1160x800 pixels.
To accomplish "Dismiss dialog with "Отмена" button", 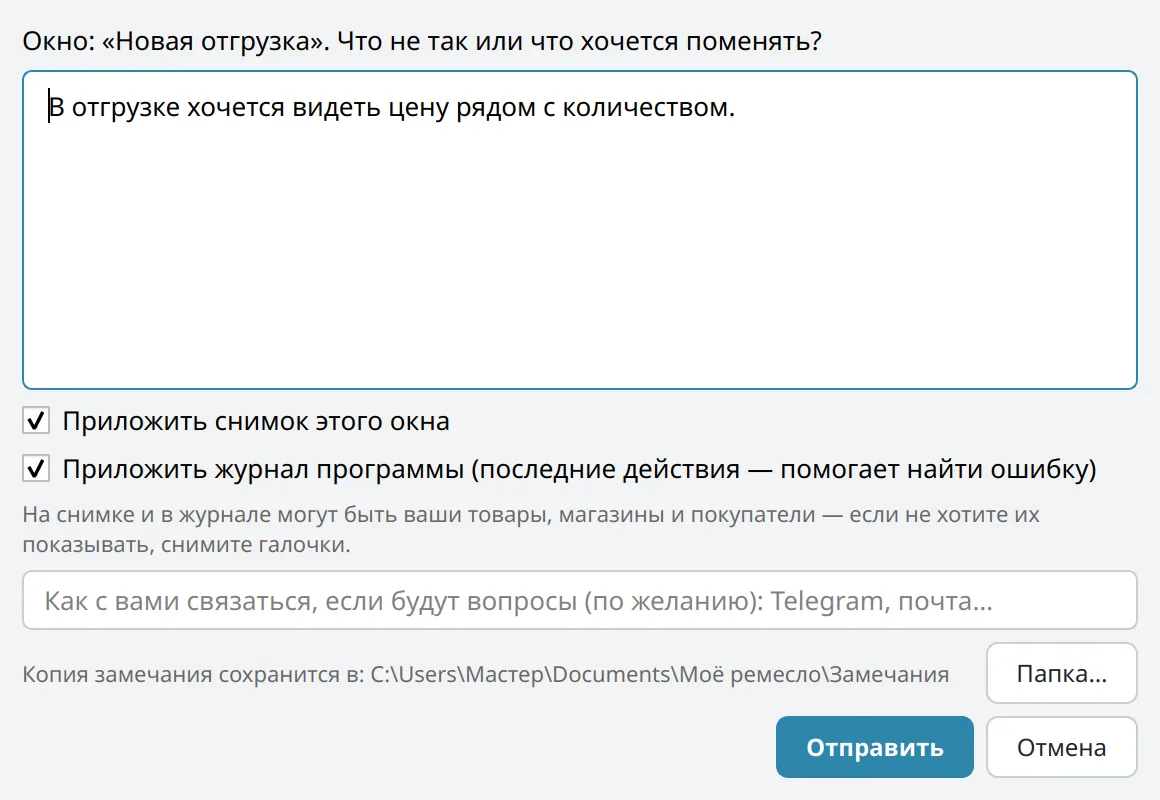I will (1062, 747).
